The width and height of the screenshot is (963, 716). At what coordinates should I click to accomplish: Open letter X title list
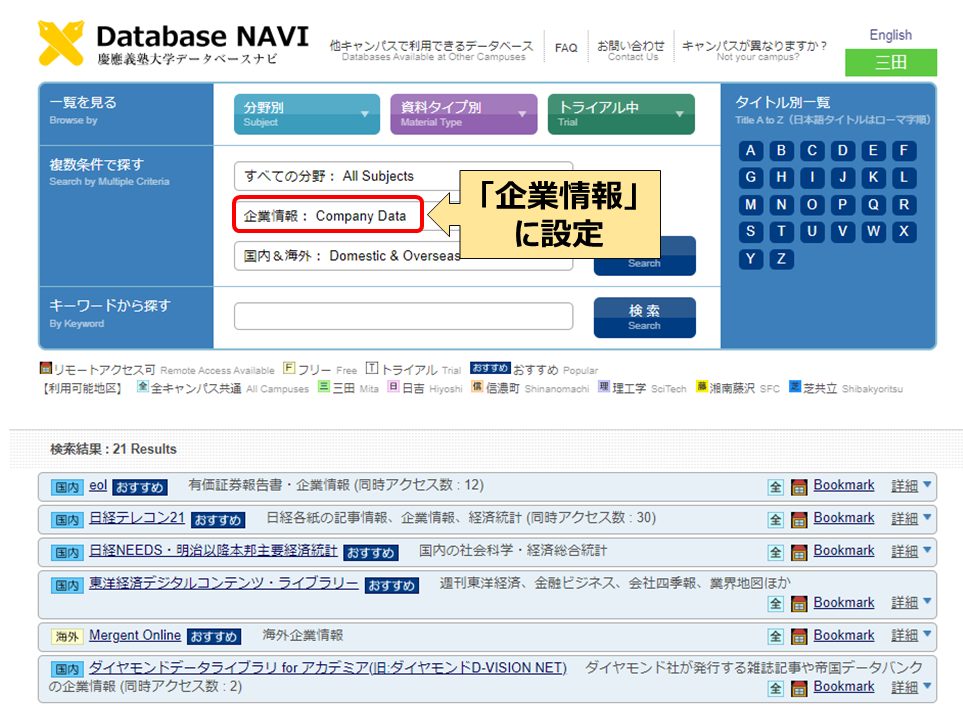[x=904, y=232]
